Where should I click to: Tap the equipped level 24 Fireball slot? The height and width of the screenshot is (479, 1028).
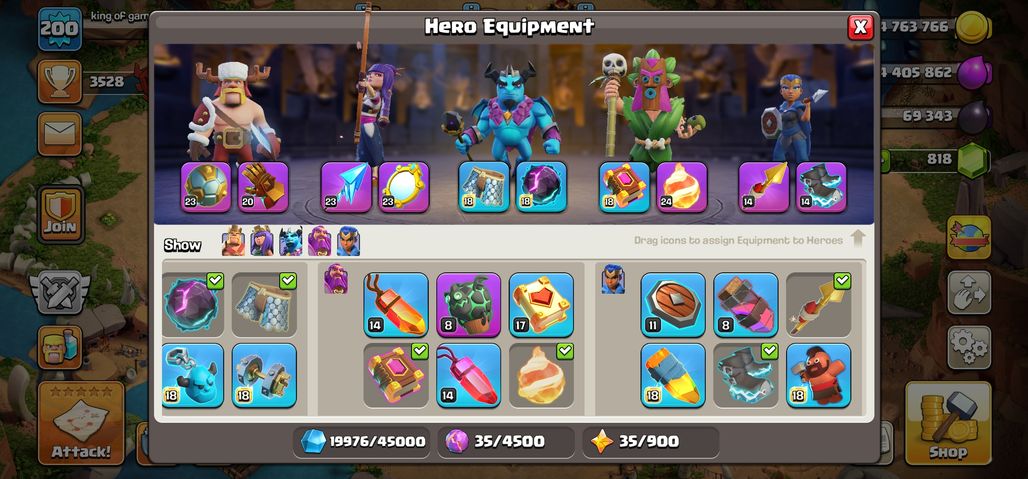click(682, 187)
